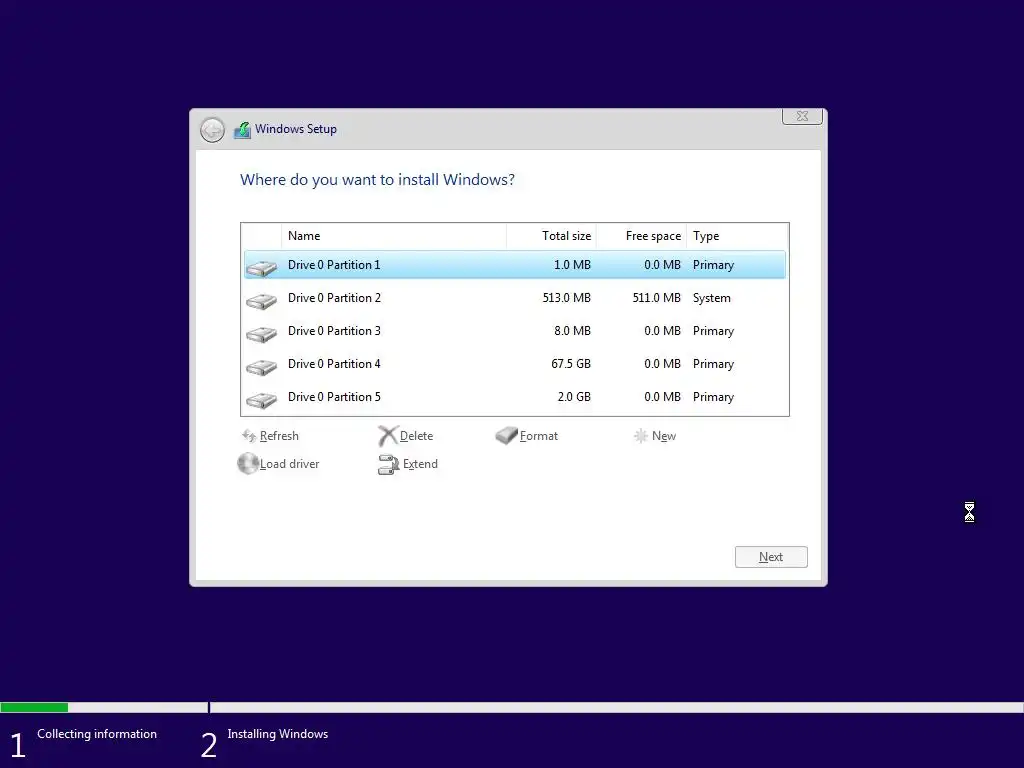1024x768 pixels.
Task: Click the 513.0 MB total size cell
Action: point(566,298)
